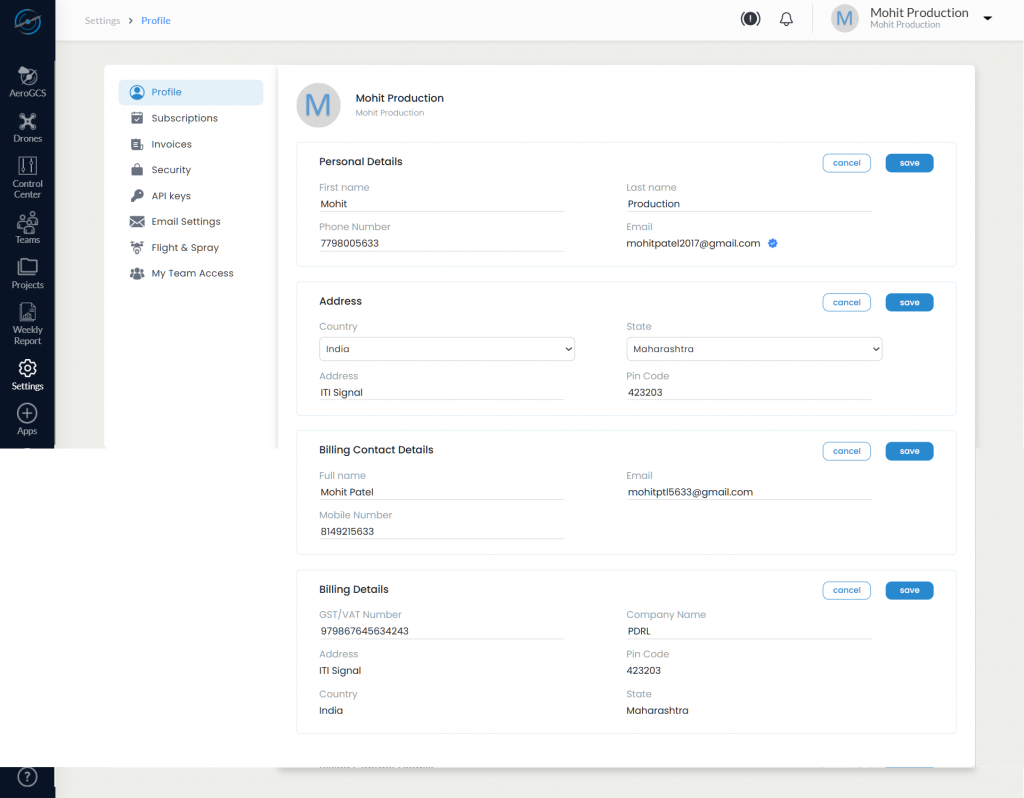The height and width of the screenshot is (798, 1024).
Task: Edit billing contact Email field
Action: pos(749,492)
